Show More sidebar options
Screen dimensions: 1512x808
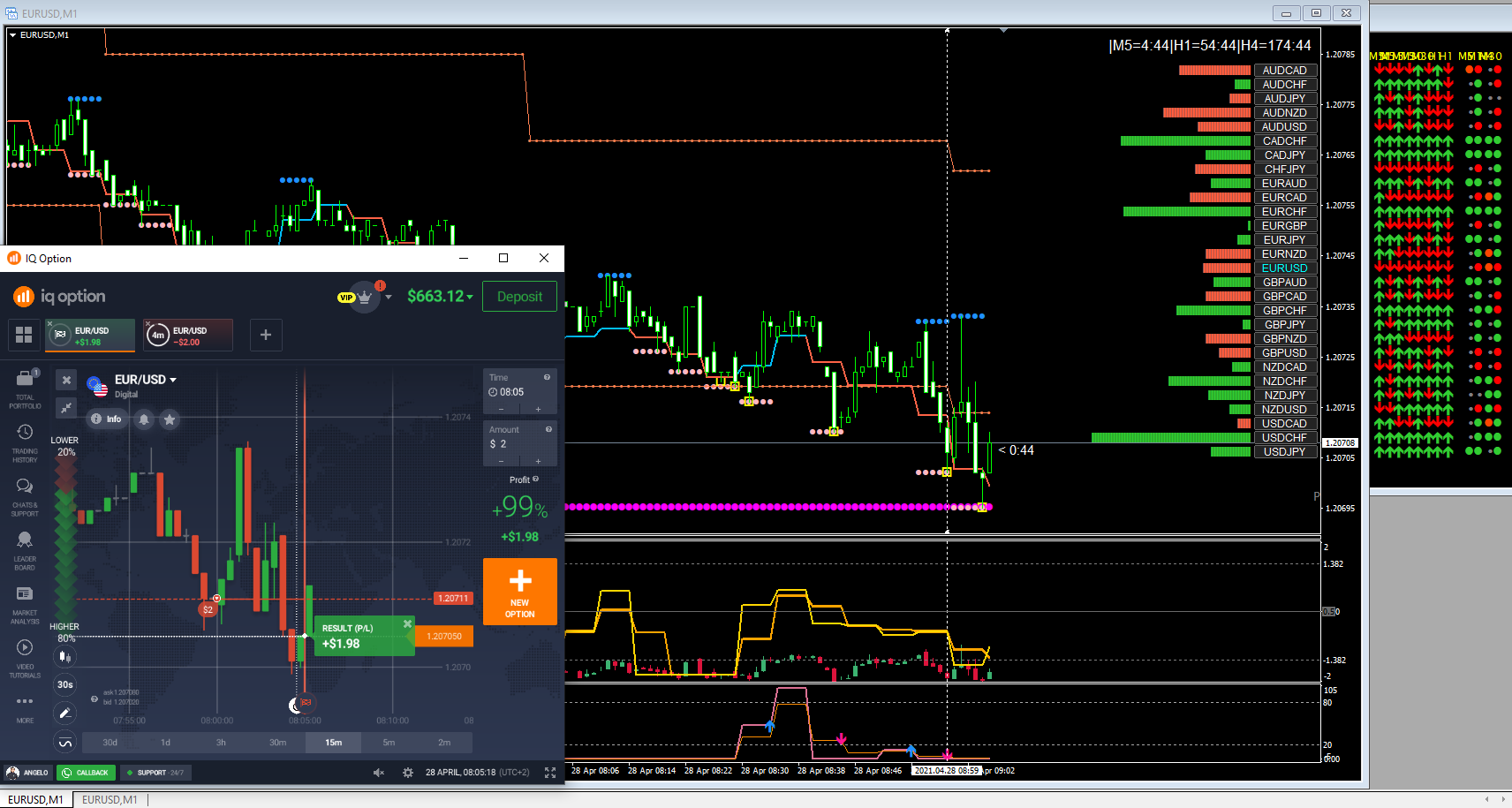[25, 708]
